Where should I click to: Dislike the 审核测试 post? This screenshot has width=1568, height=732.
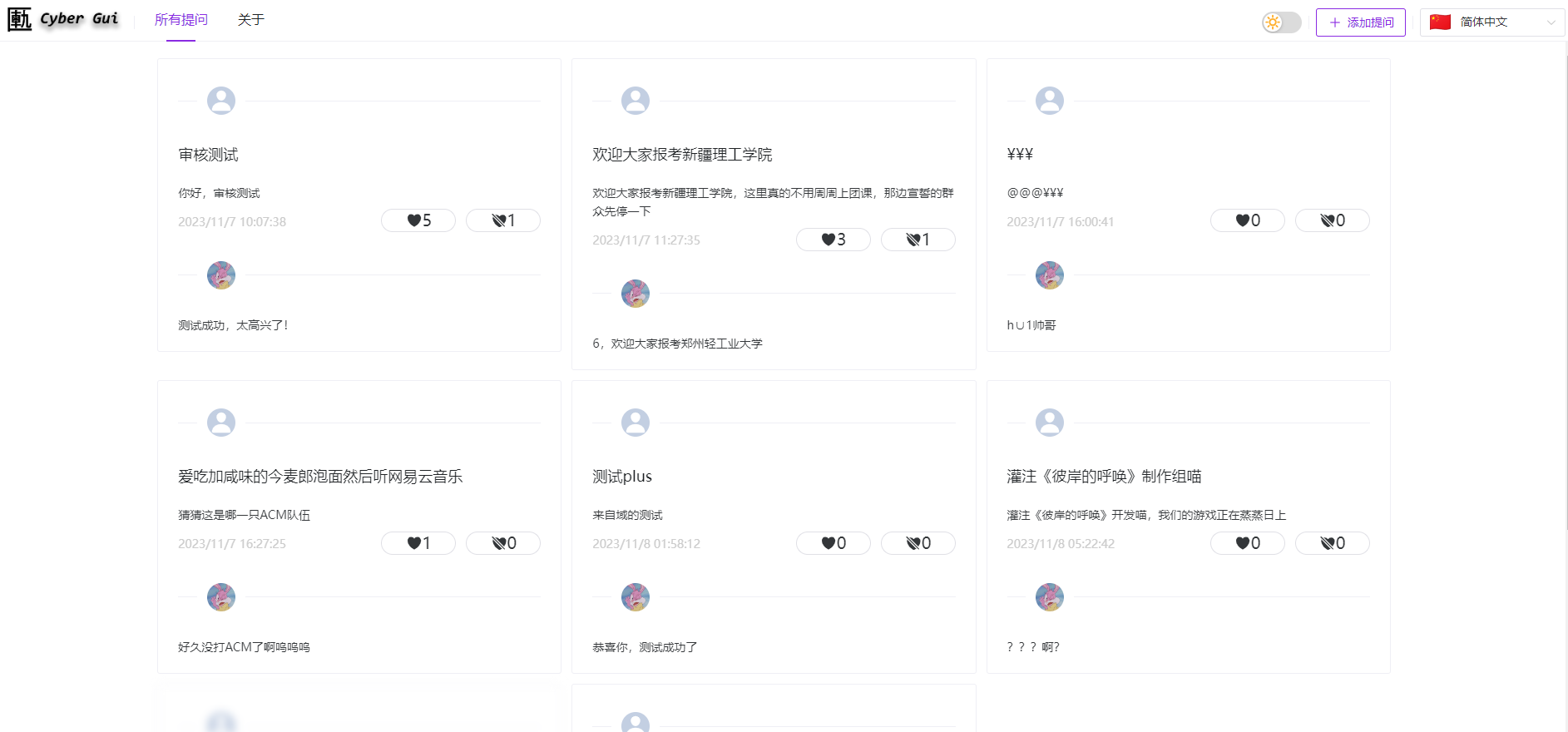[x=503, y=220]
